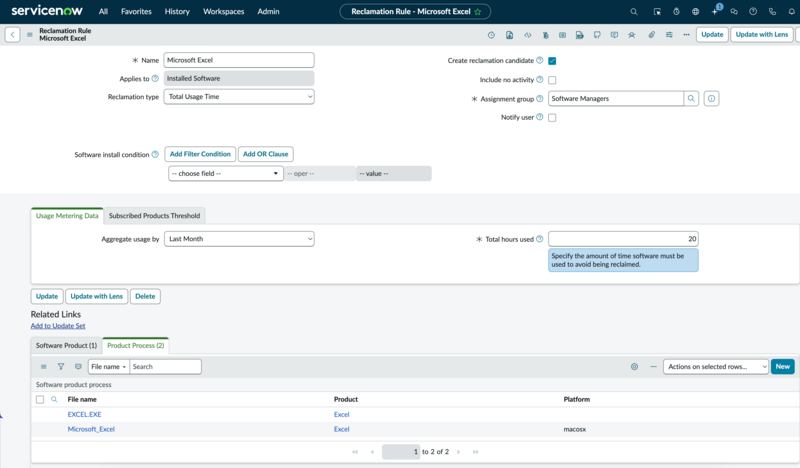Screen dimensions: 800x468
Task: Open the EXCEL.EXE file name link
Action: [84, 414]
